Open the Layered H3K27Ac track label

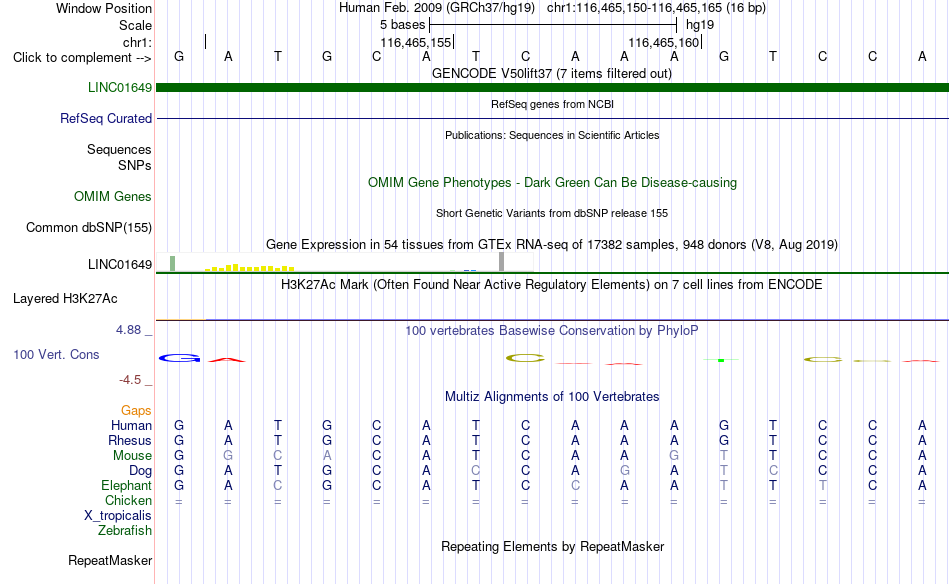(x=65, y=298)
